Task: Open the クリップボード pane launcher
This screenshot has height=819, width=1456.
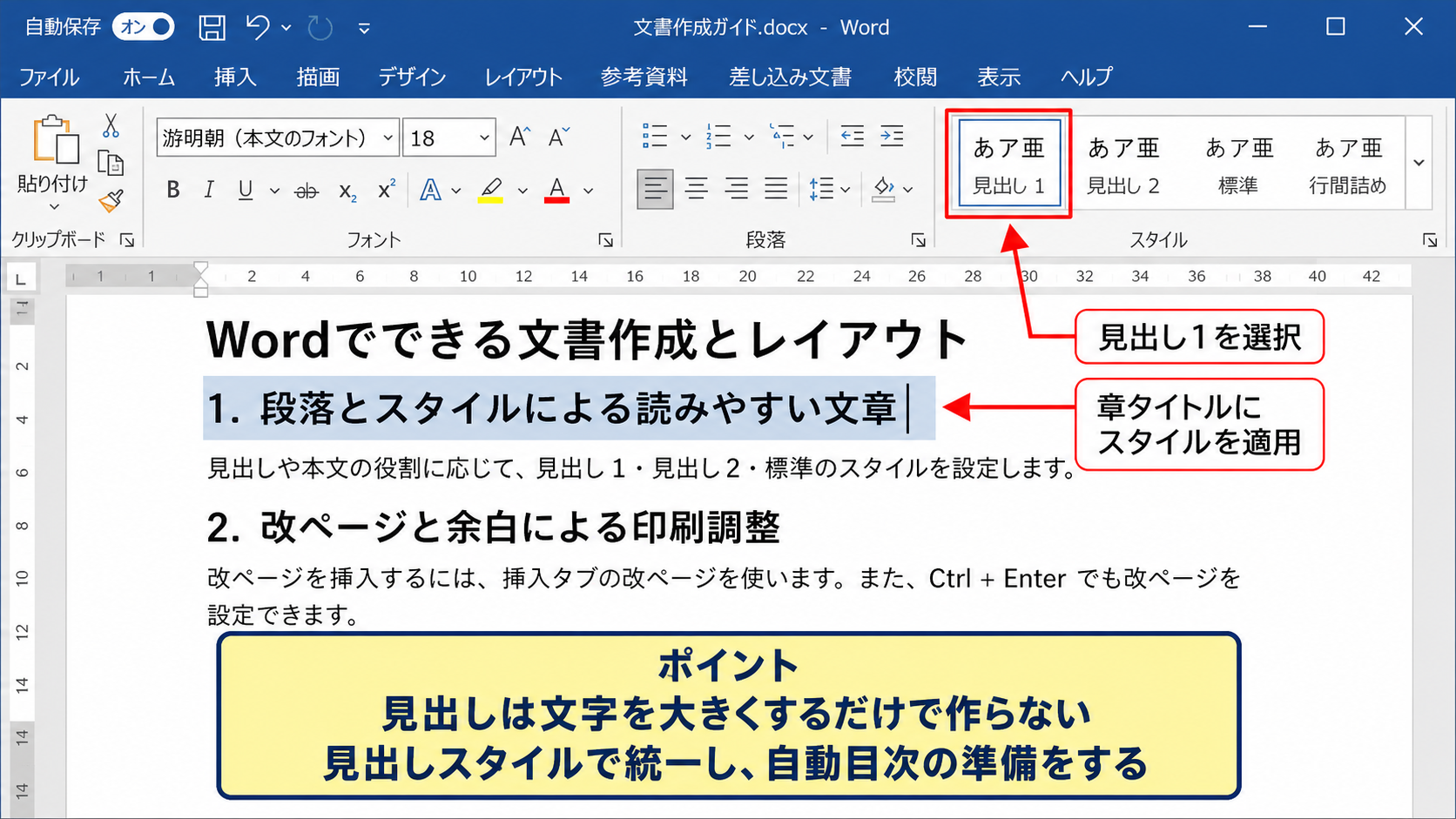Action: 127,240
